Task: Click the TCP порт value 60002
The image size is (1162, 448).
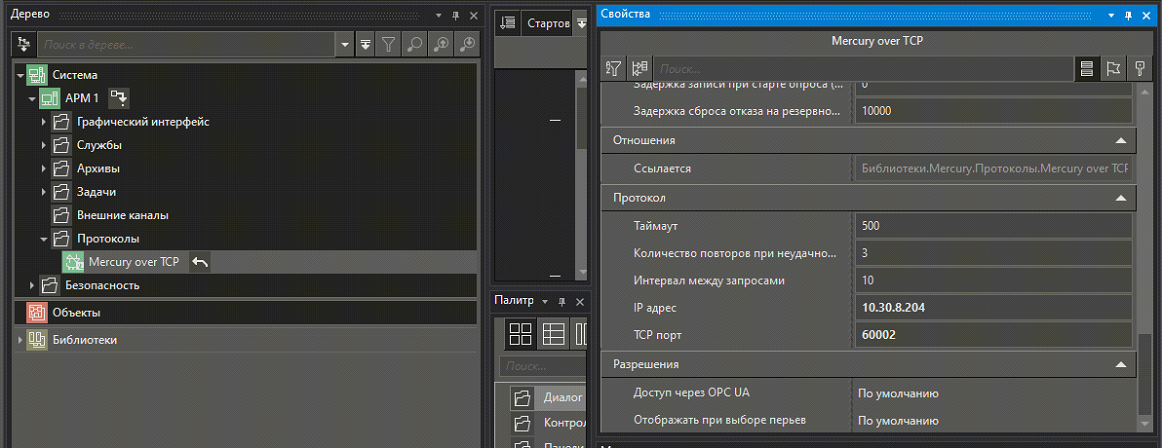Action: tap(993, 335)
